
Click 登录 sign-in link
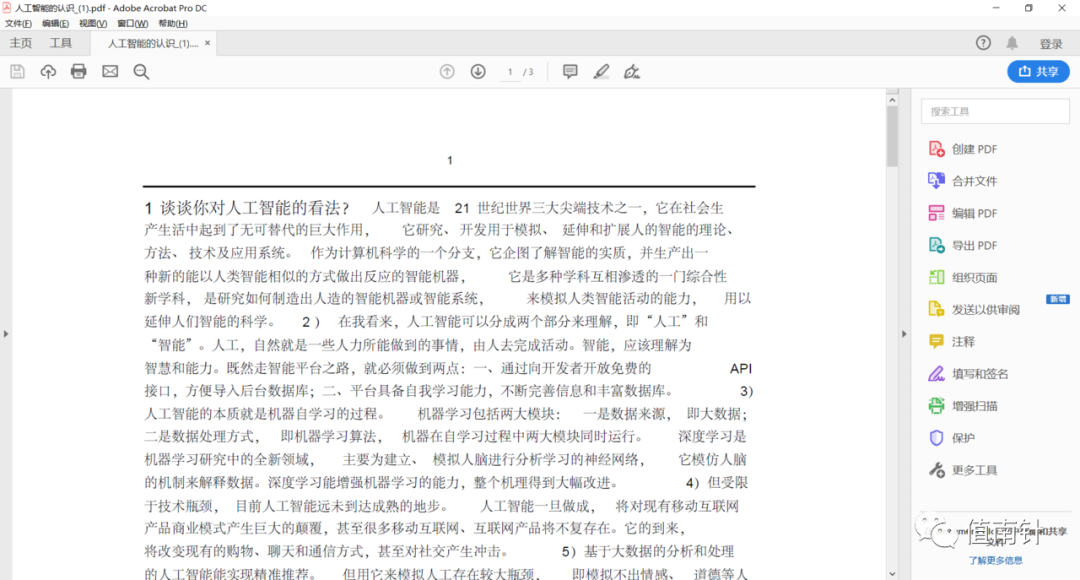(x=1050, y=44)
